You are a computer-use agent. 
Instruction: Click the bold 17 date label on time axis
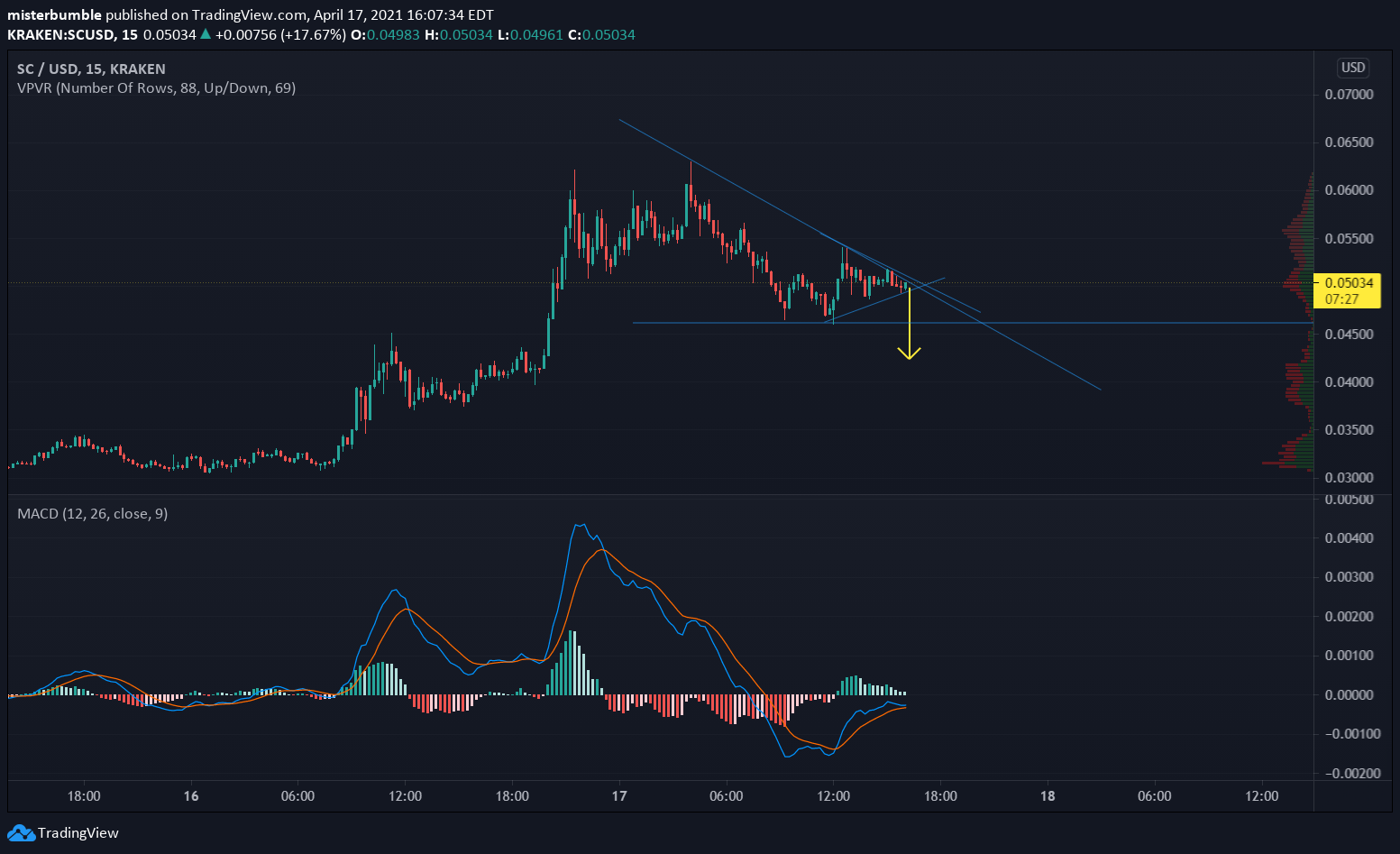(619, 796)
